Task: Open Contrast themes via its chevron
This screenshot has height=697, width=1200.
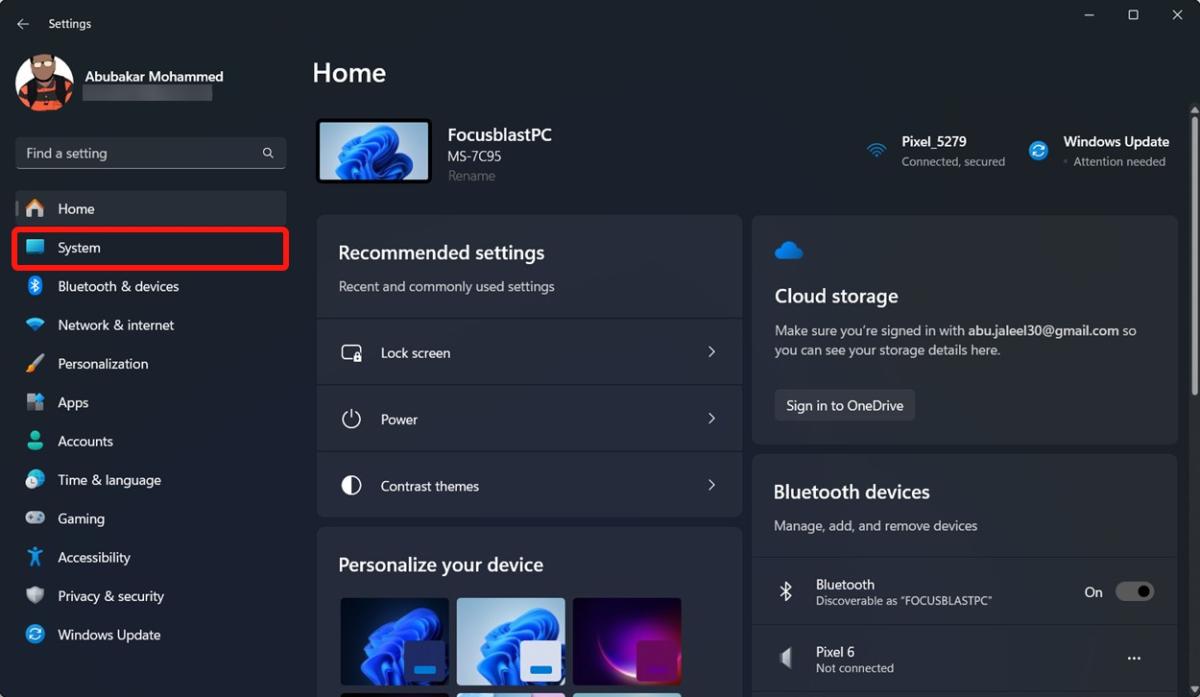Action: tap(712, 485)
